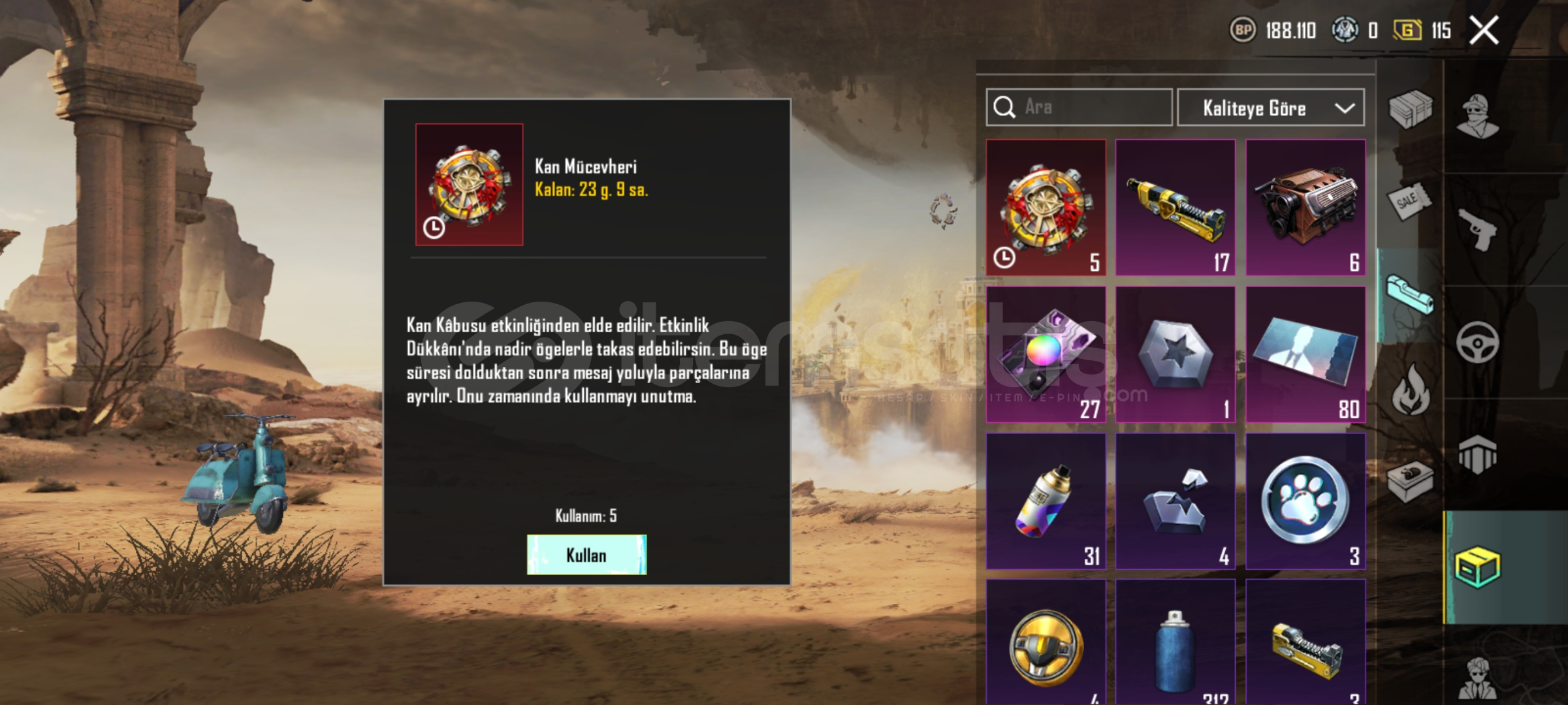Select the paw print coin item
This screenshot has height=705, width=1568.
tap(1305, 501)
